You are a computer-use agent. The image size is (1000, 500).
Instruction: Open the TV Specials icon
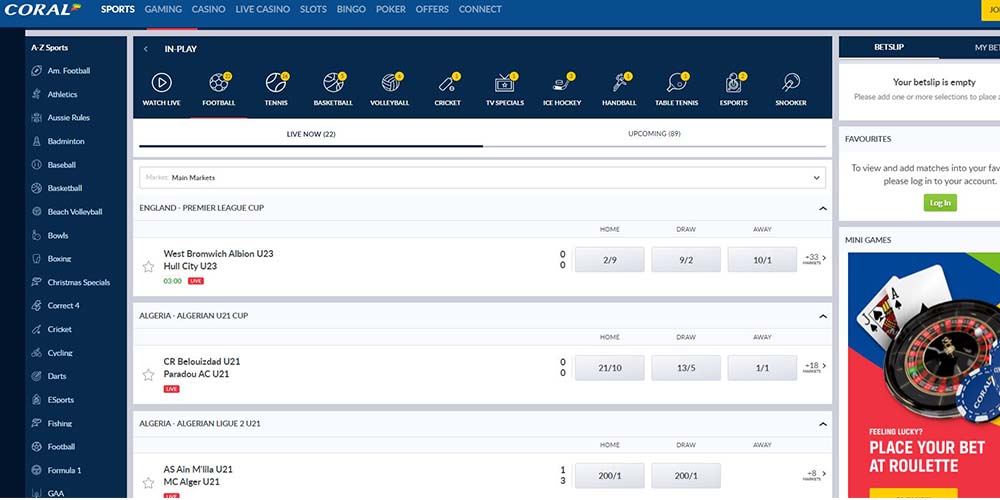coord(504,83)
